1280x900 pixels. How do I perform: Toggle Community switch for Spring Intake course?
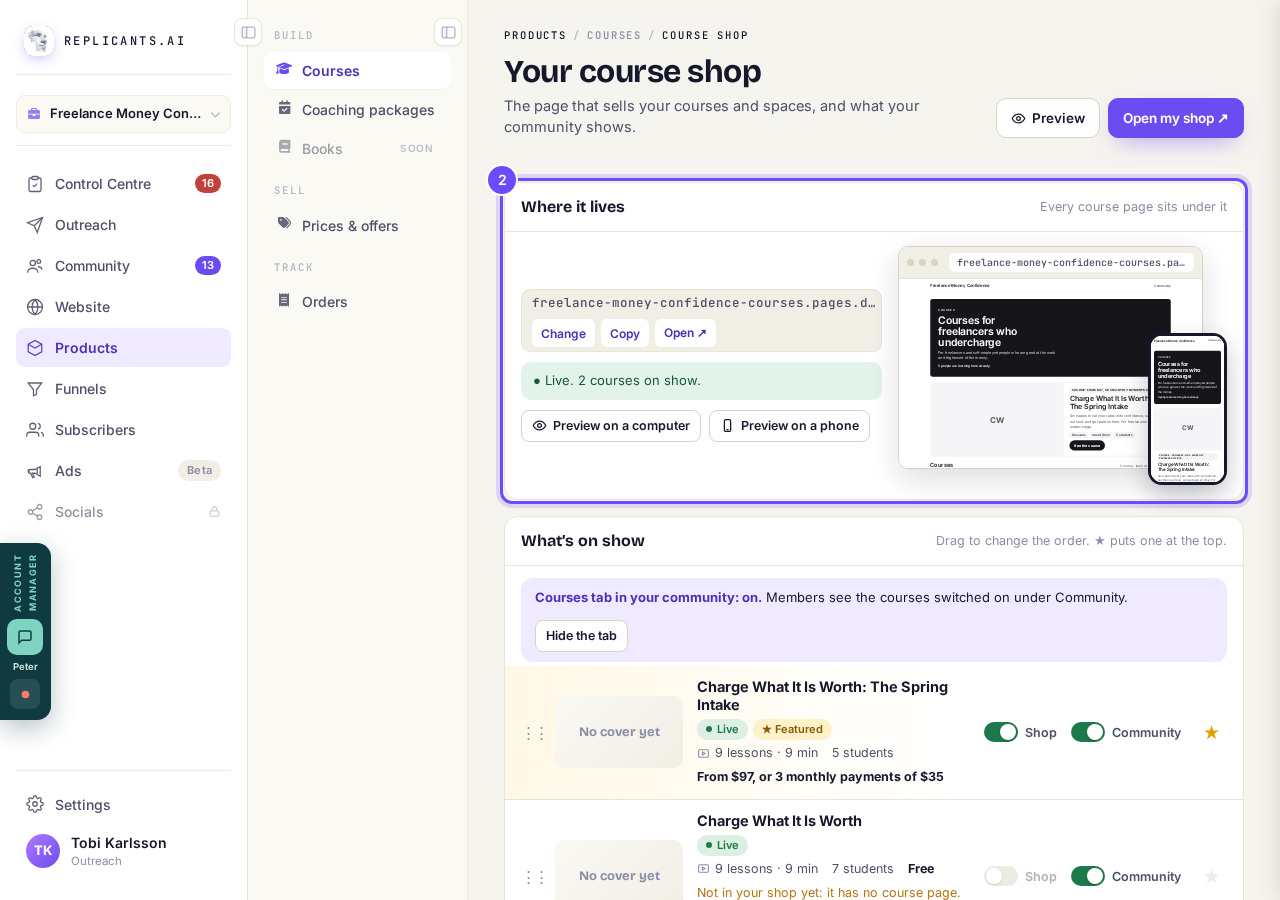point(1088,732)
